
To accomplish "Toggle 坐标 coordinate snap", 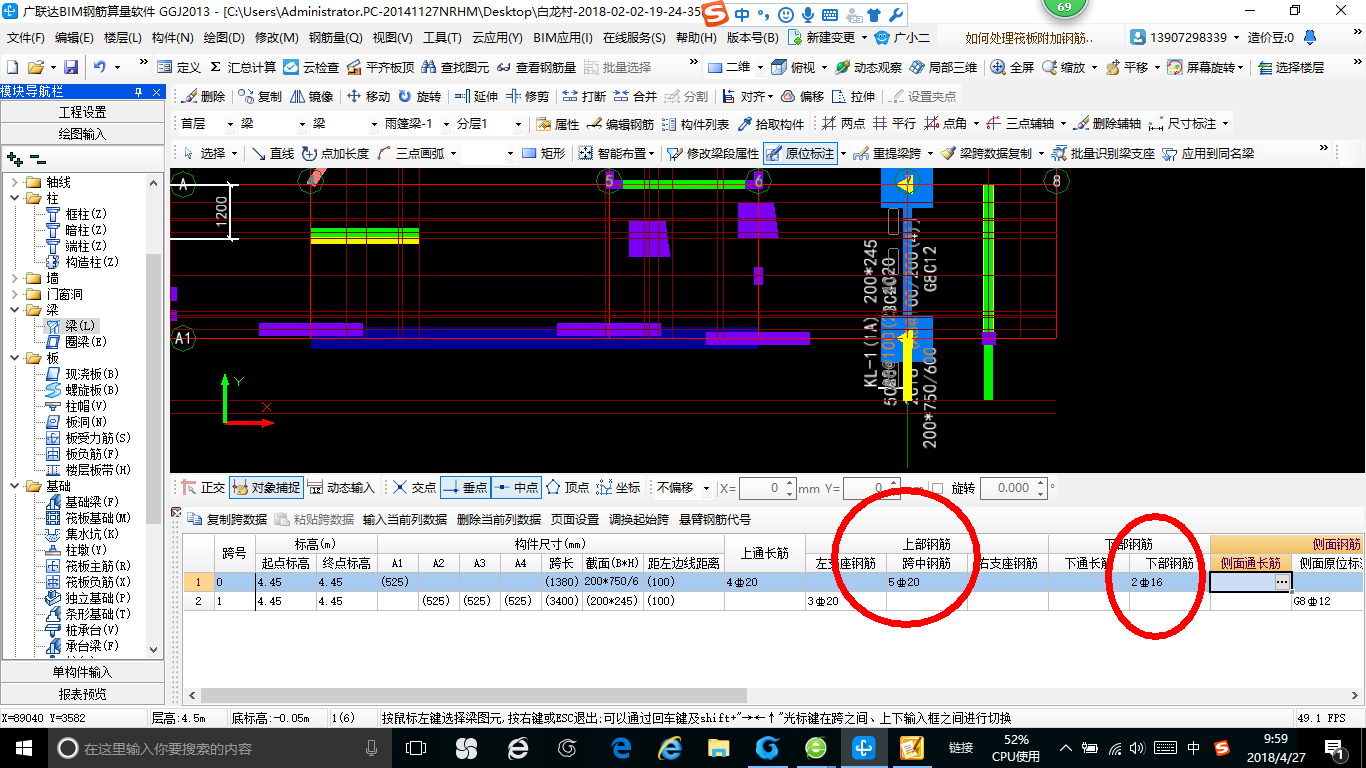I will [618, 488].
